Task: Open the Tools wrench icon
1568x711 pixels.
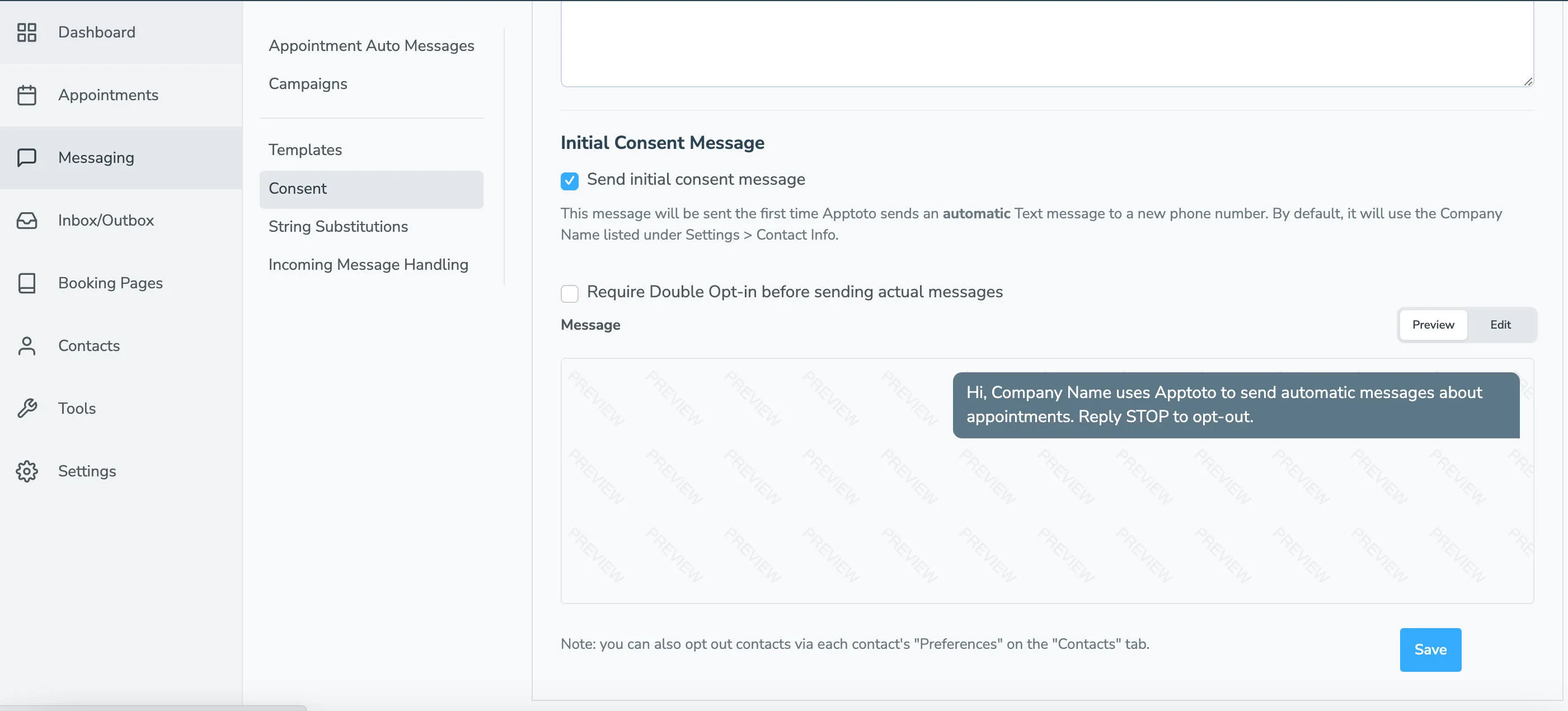Action: 27,409
